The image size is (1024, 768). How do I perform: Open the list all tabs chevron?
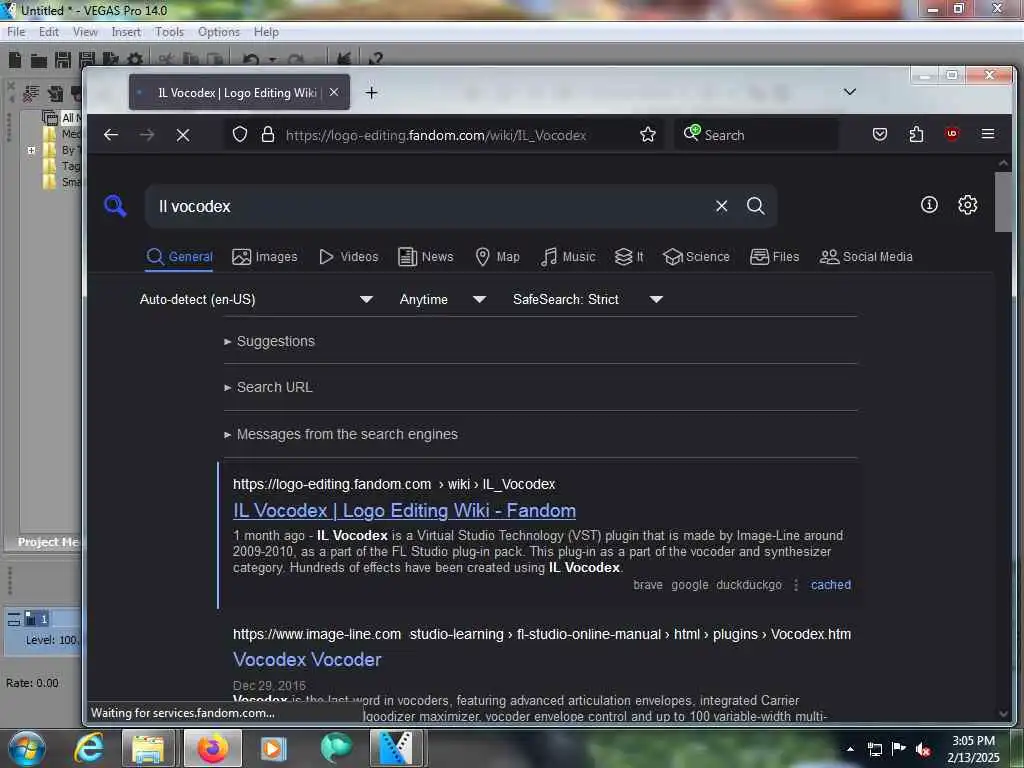[x=850, y=92]
